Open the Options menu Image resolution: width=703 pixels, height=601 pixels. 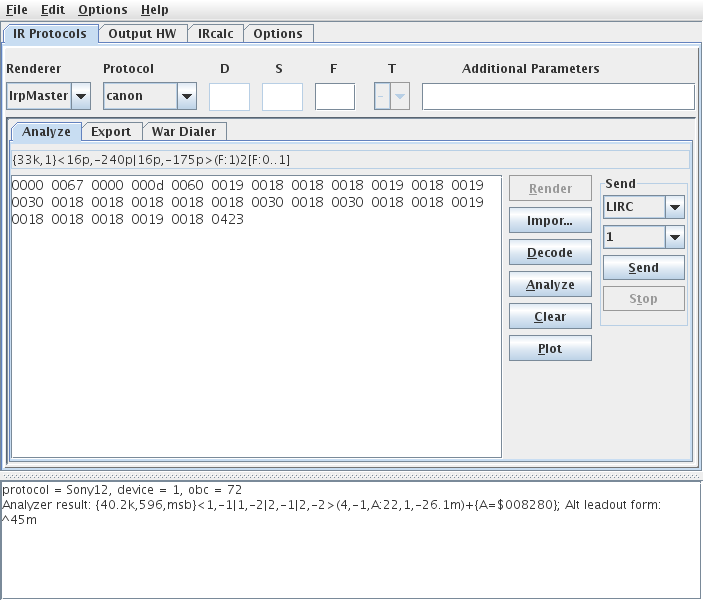point(102,9)
